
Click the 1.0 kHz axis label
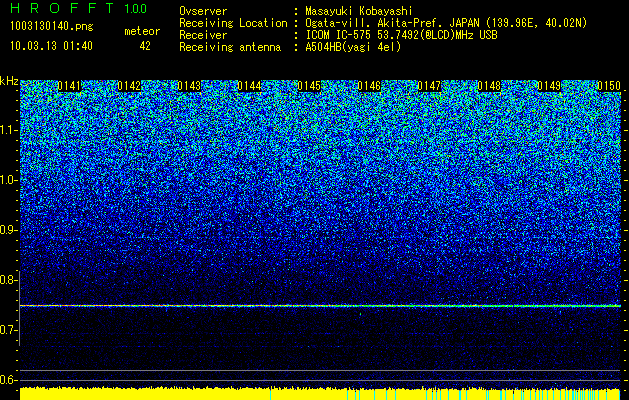[x=7, y=181]
